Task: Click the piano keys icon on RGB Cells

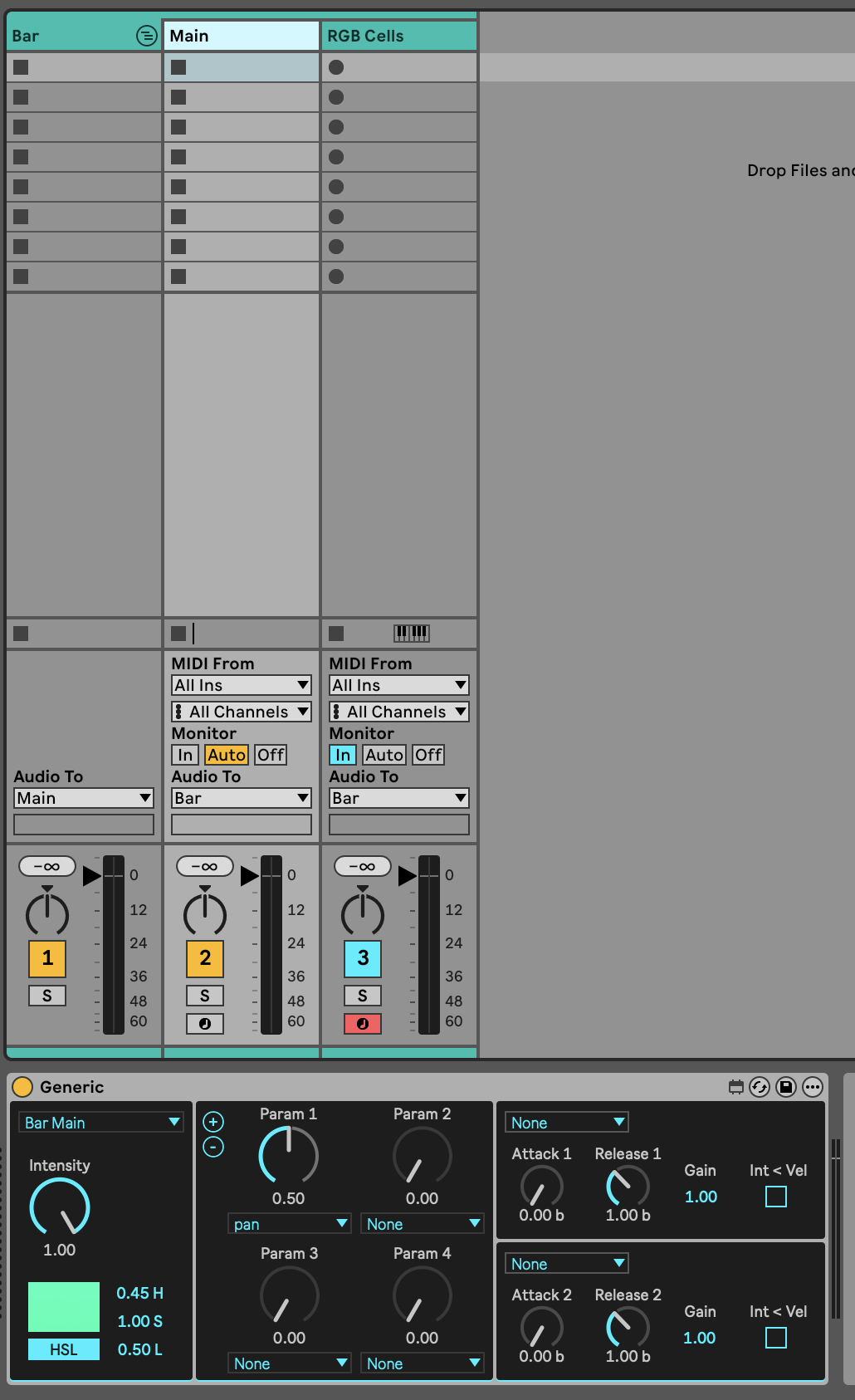Action: [412, 634]
